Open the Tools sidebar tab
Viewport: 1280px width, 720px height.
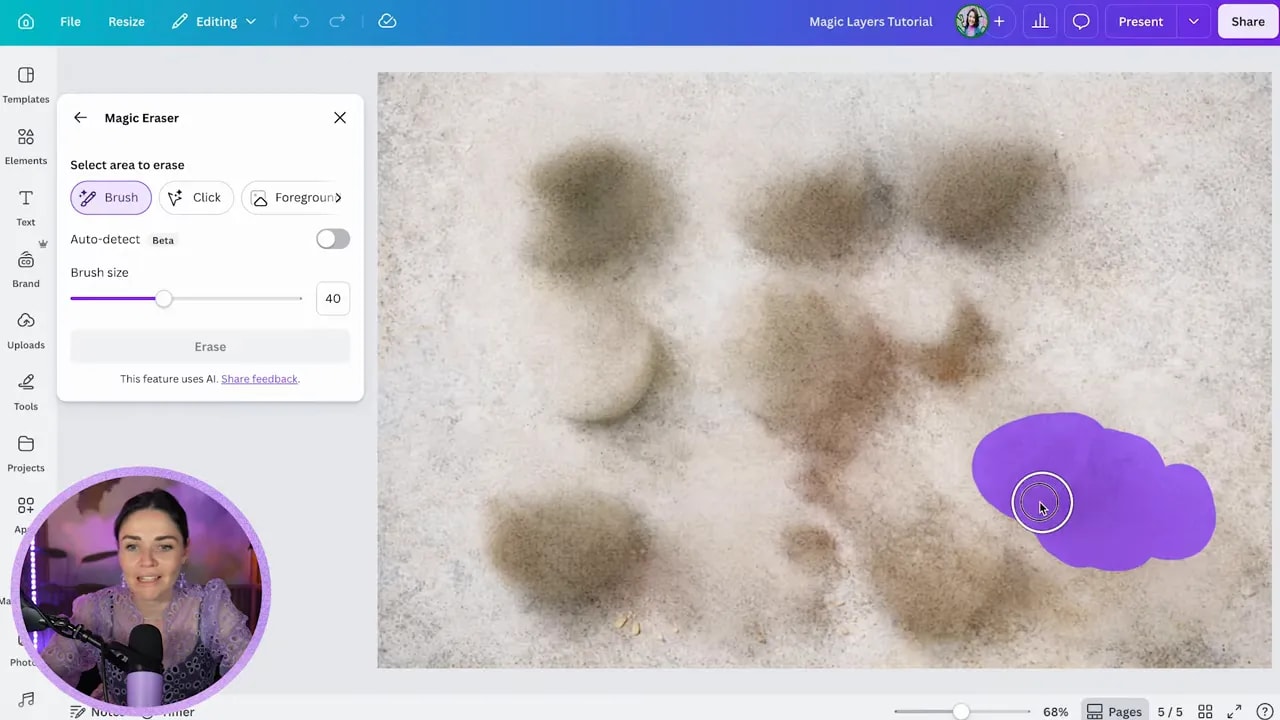(x=26, y=392)
